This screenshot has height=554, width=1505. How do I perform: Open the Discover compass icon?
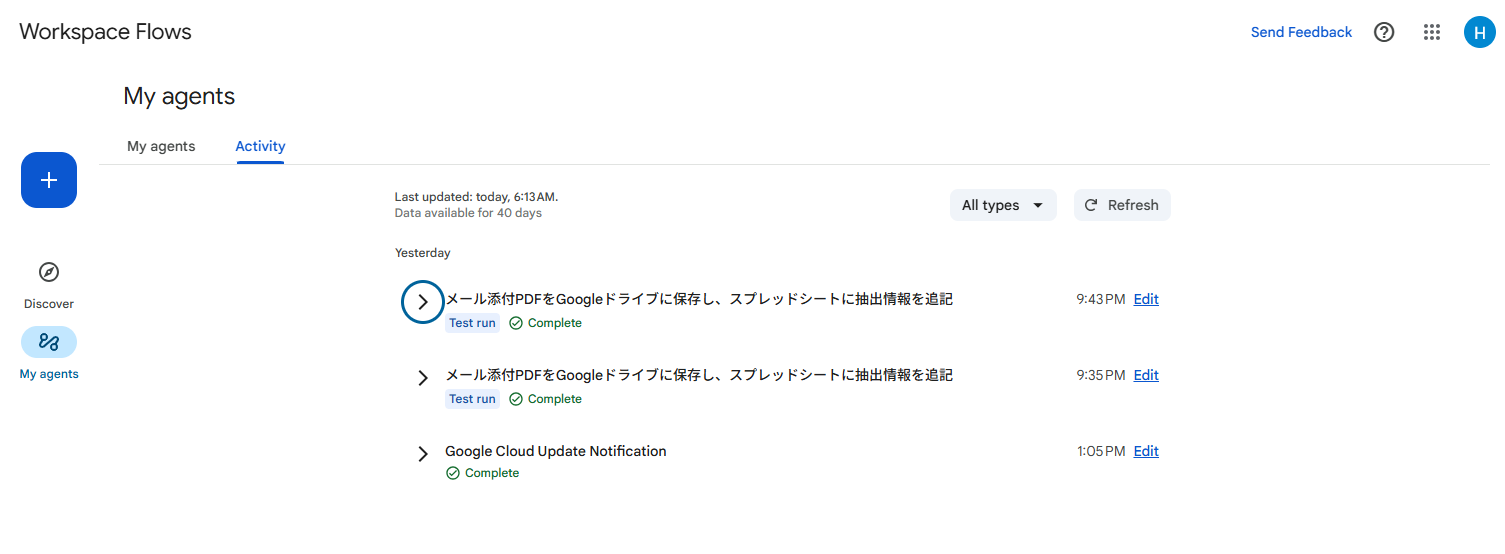pyautogui.click(x=49, y=272)
